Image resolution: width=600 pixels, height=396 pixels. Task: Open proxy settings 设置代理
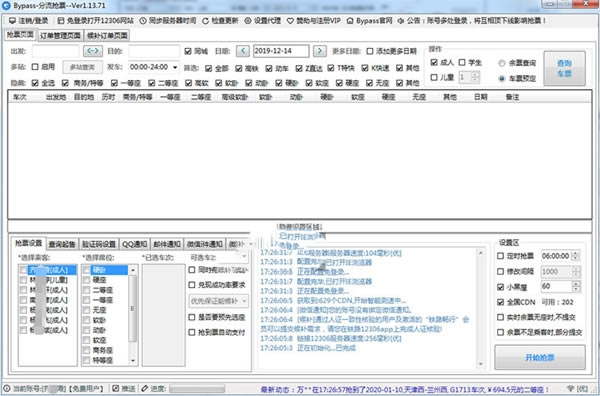[x=262, y=21]
